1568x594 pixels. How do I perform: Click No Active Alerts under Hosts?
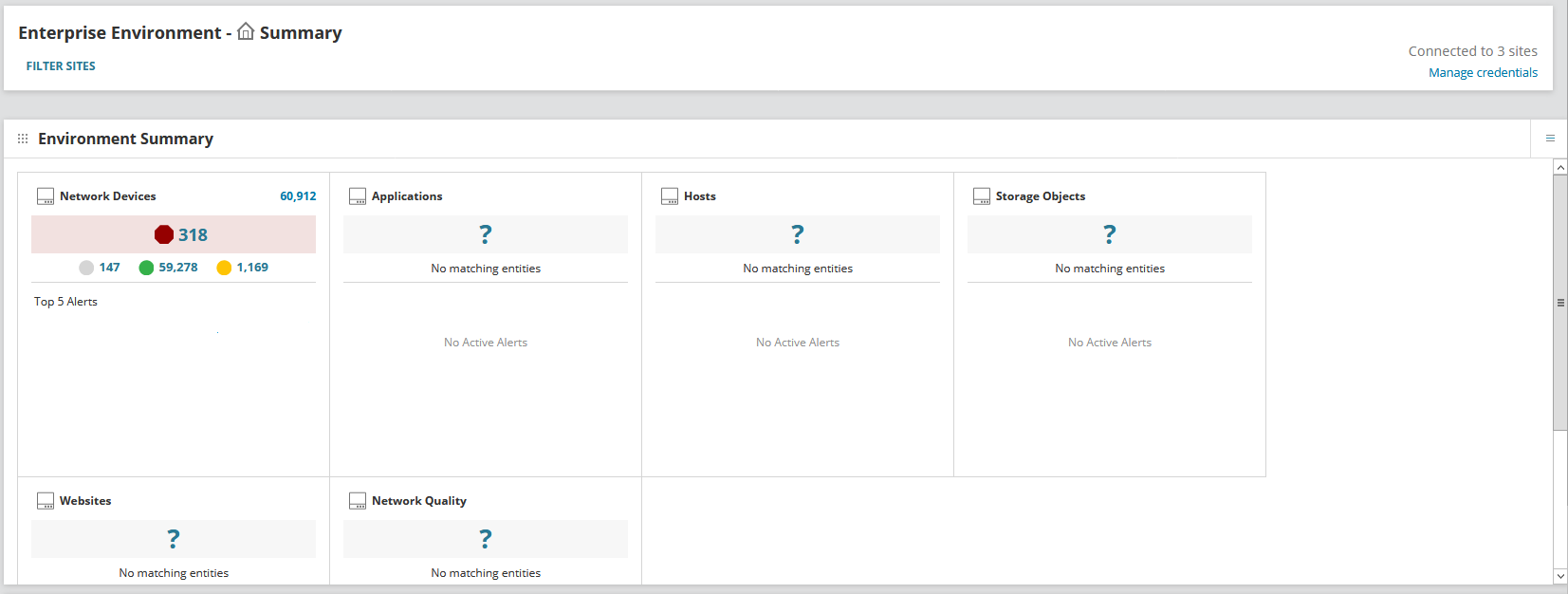[x=798, y=343]
